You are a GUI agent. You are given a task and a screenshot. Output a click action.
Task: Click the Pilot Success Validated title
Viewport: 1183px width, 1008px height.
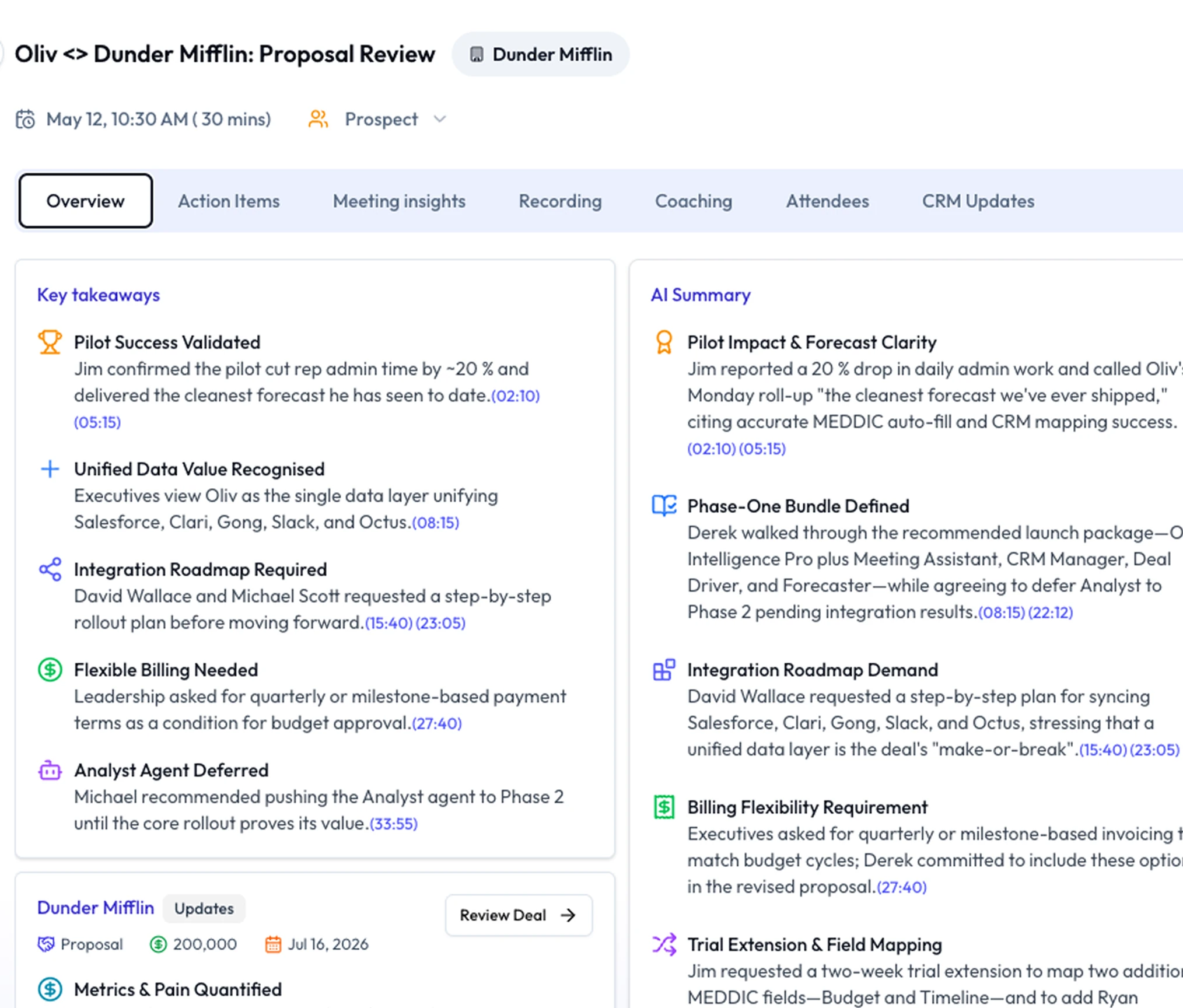pyautogui.click(x=167, y=342)
